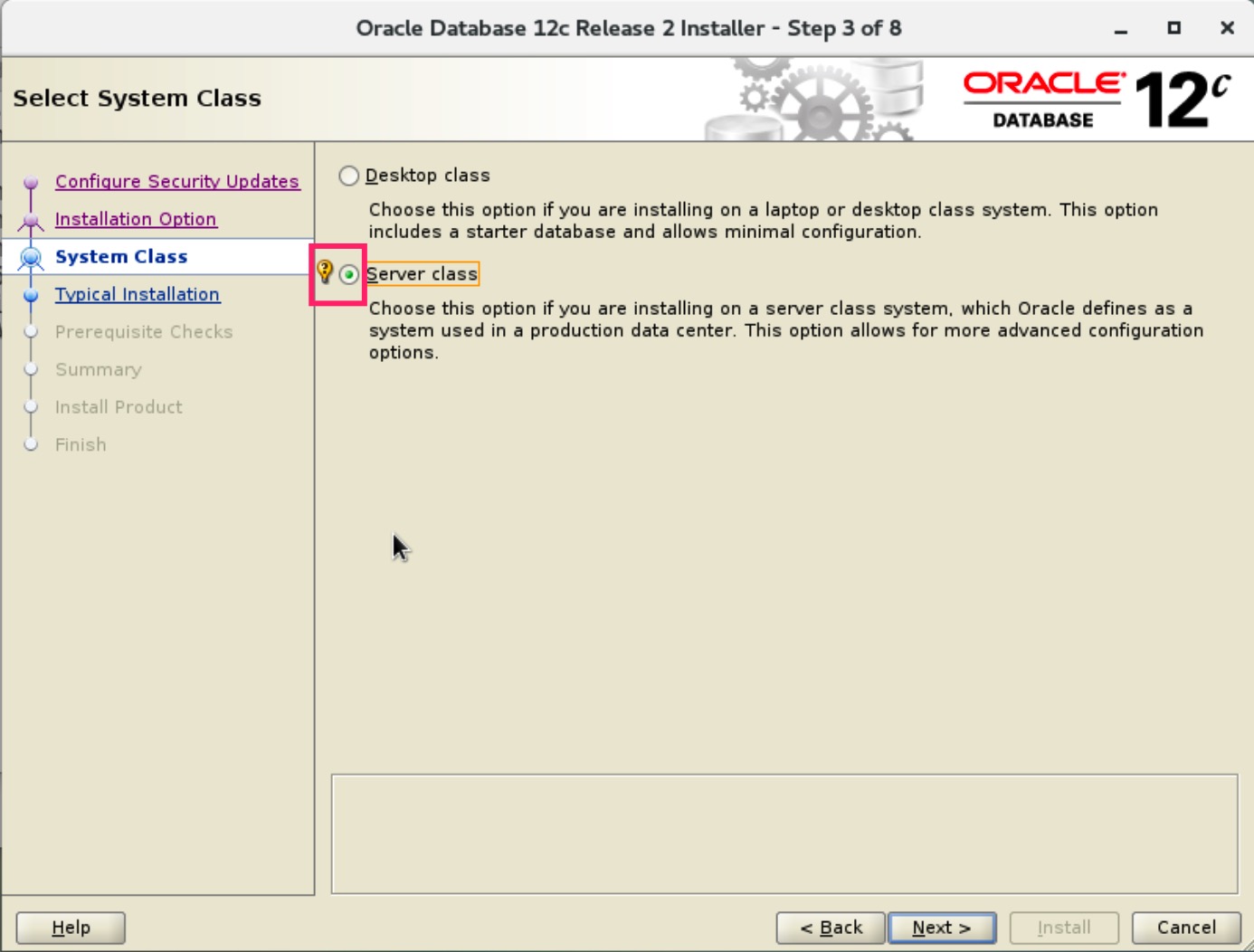Open the Configure Security Updates step
This screenshot has width=1254, height=952.
177,181
